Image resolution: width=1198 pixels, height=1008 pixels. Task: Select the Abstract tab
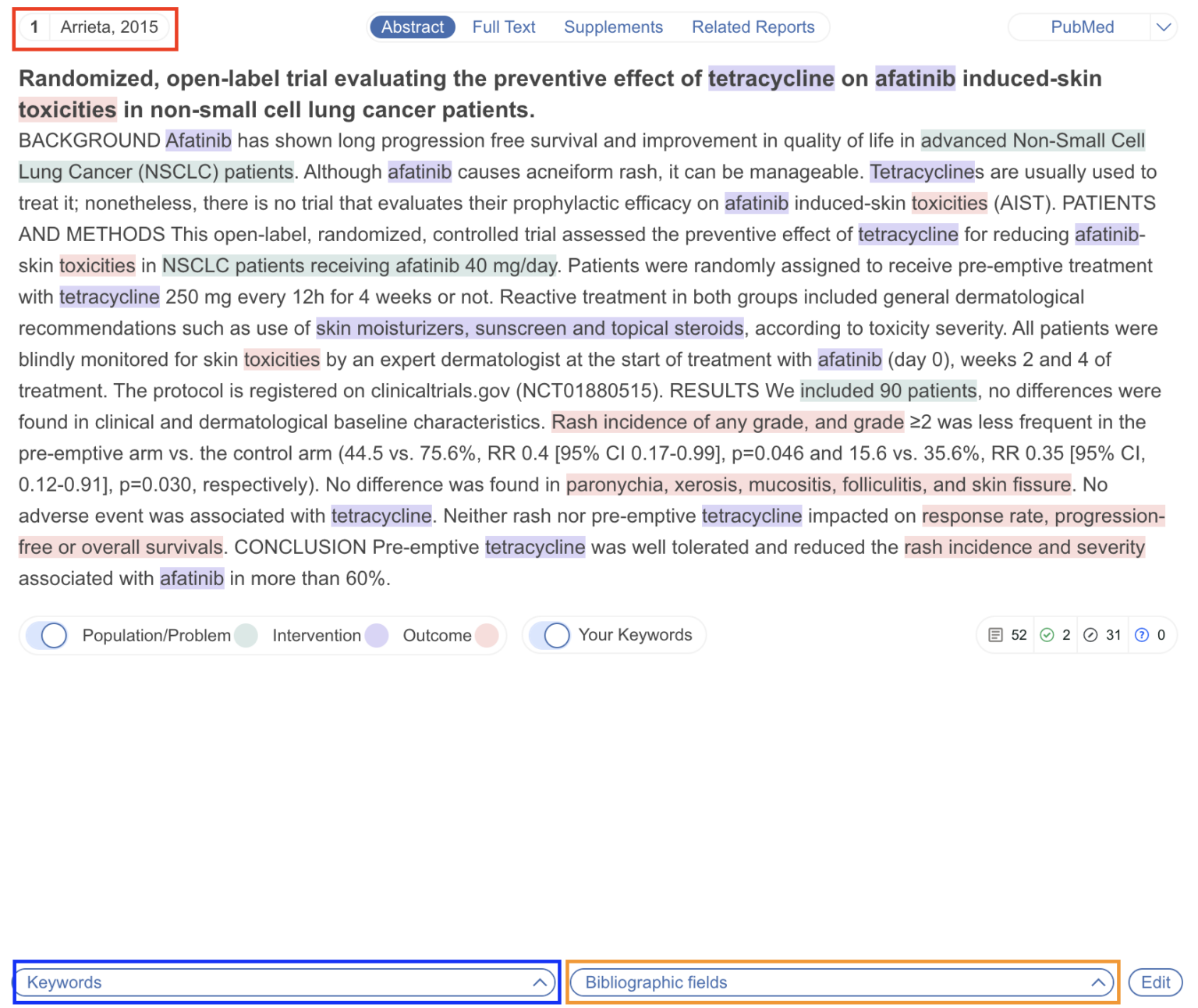point(413,27)
